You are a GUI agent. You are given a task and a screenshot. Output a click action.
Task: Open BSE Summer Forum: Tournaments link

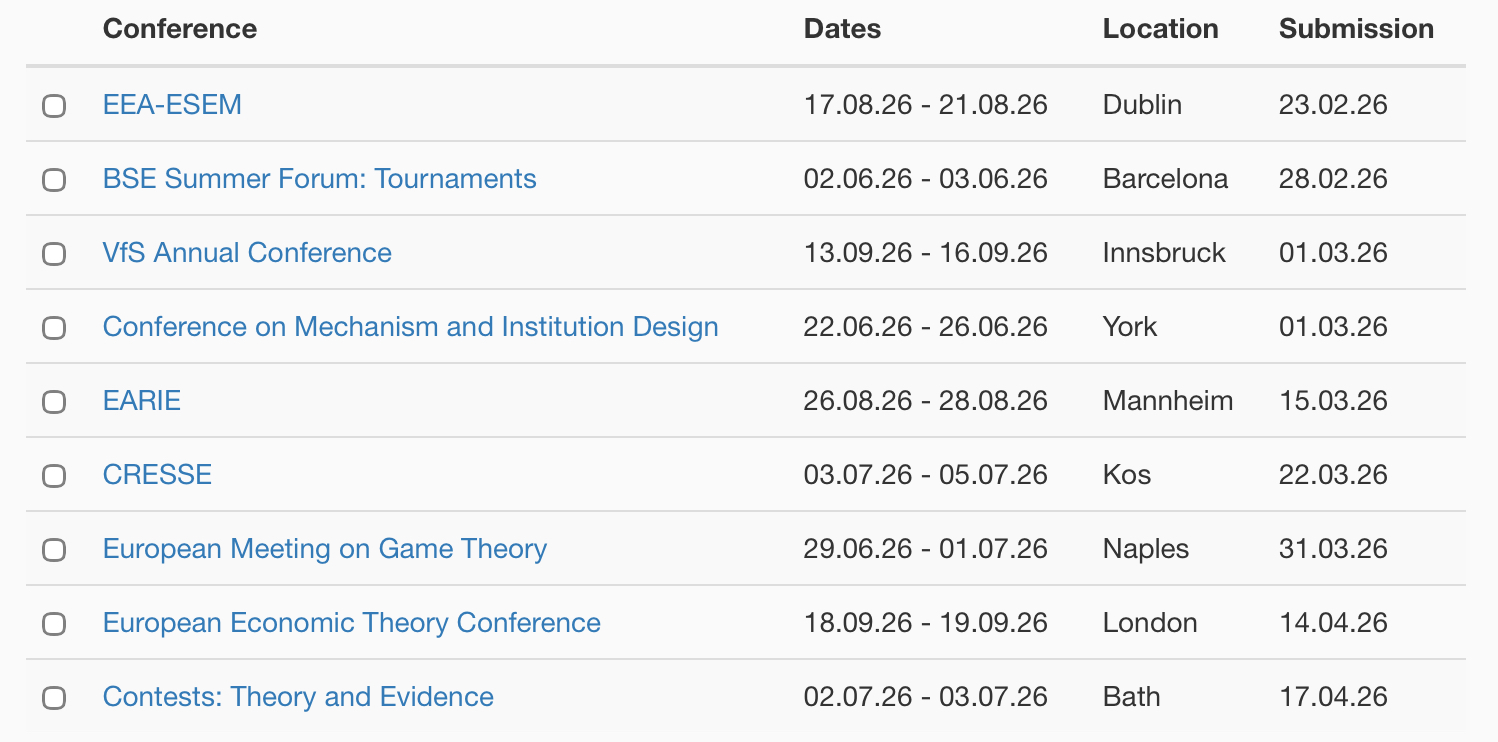click(319, 179)
